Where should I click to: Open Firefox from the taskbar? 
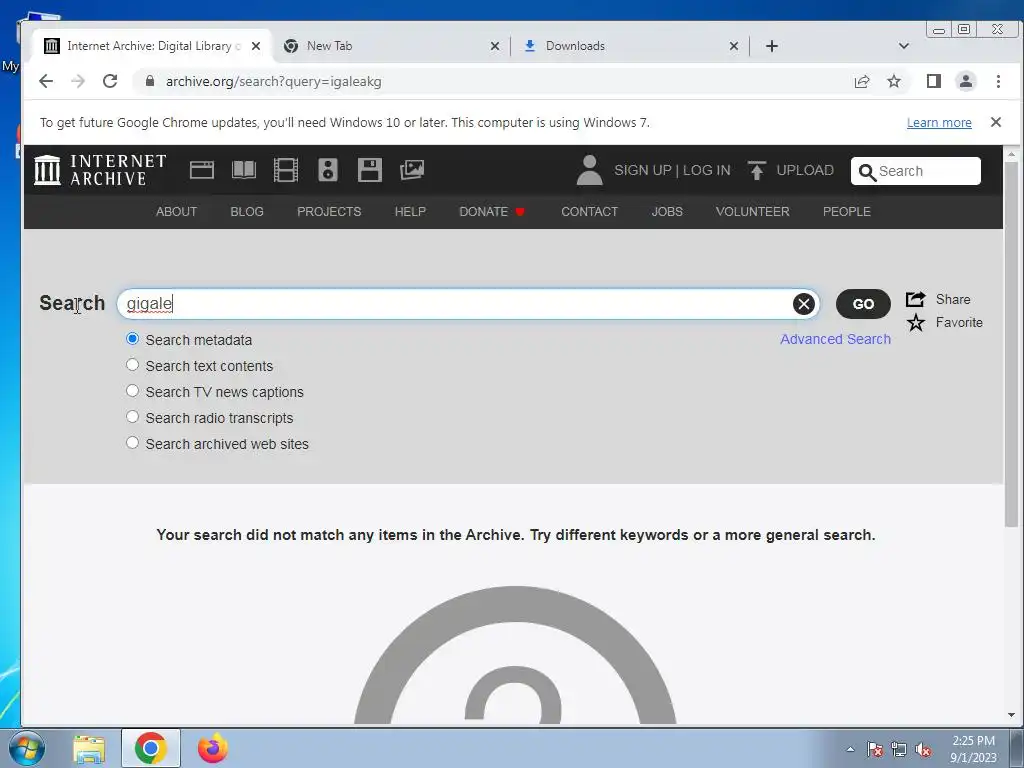pyautogui.click(x=213, y=748)
